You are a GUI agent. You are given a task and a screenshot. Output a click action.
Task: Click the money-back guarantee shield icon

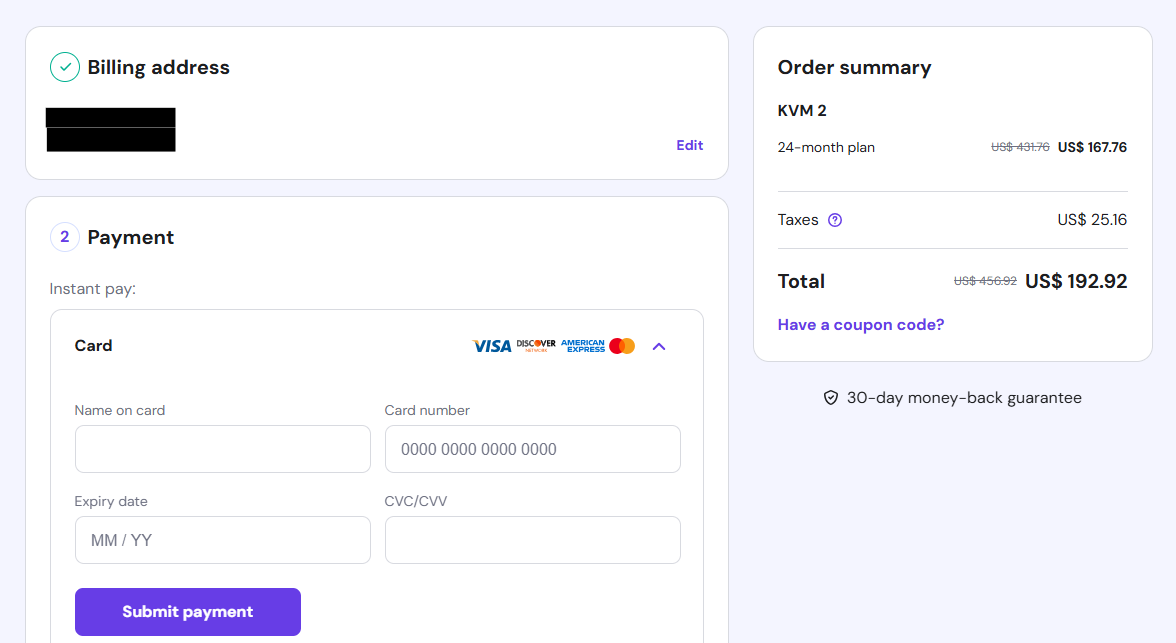click(831, 398)
